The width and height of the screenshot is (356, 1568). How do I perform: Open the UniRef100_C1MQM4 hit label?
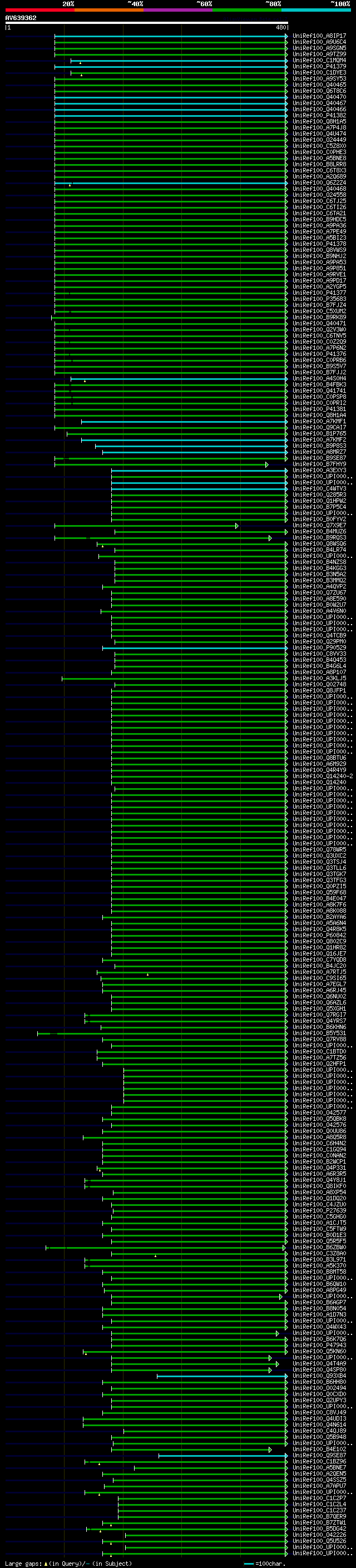(319, 60)
